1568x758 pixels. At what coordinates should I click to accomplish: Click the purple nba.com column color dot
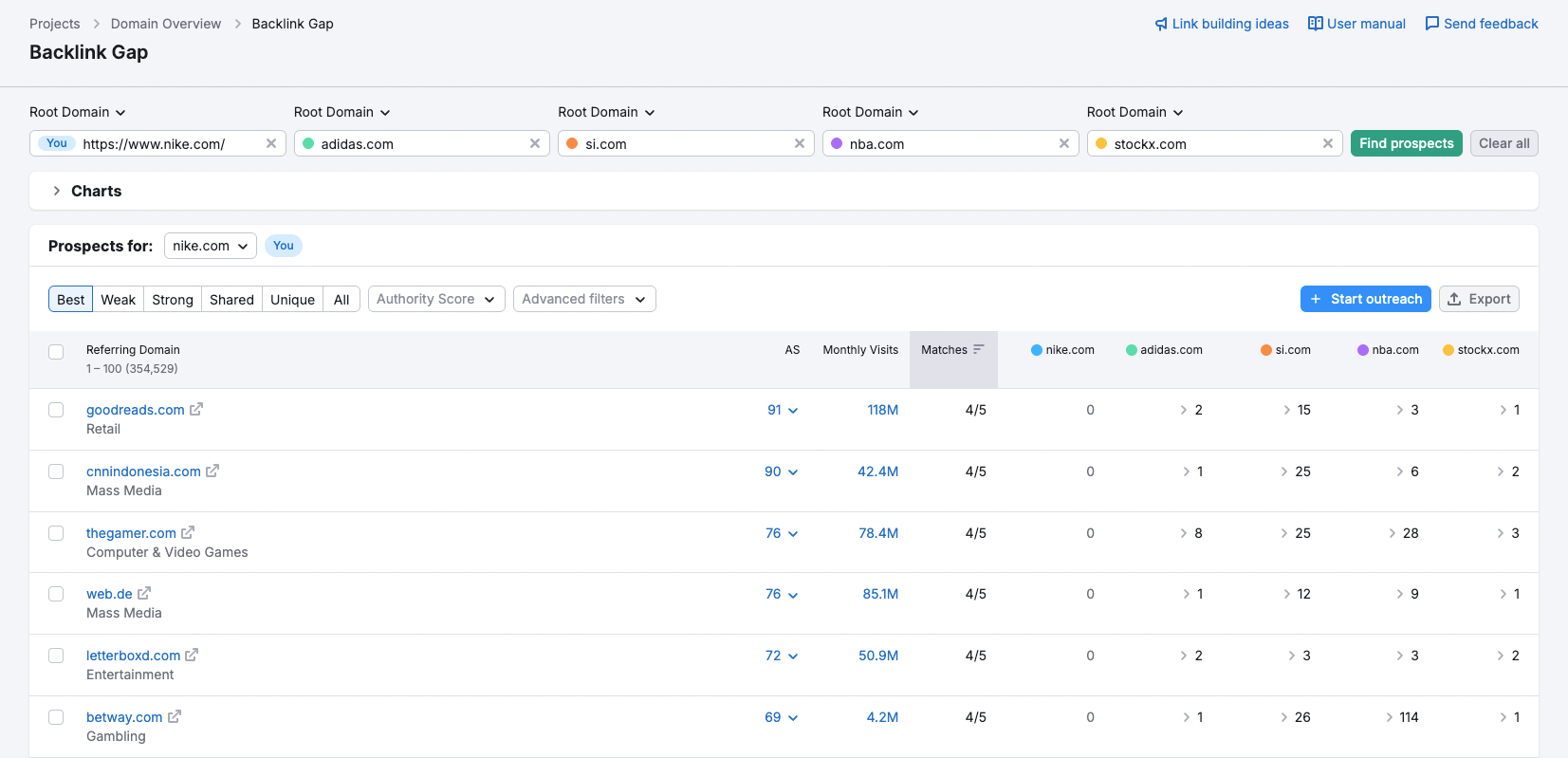tap(1363, 350)
